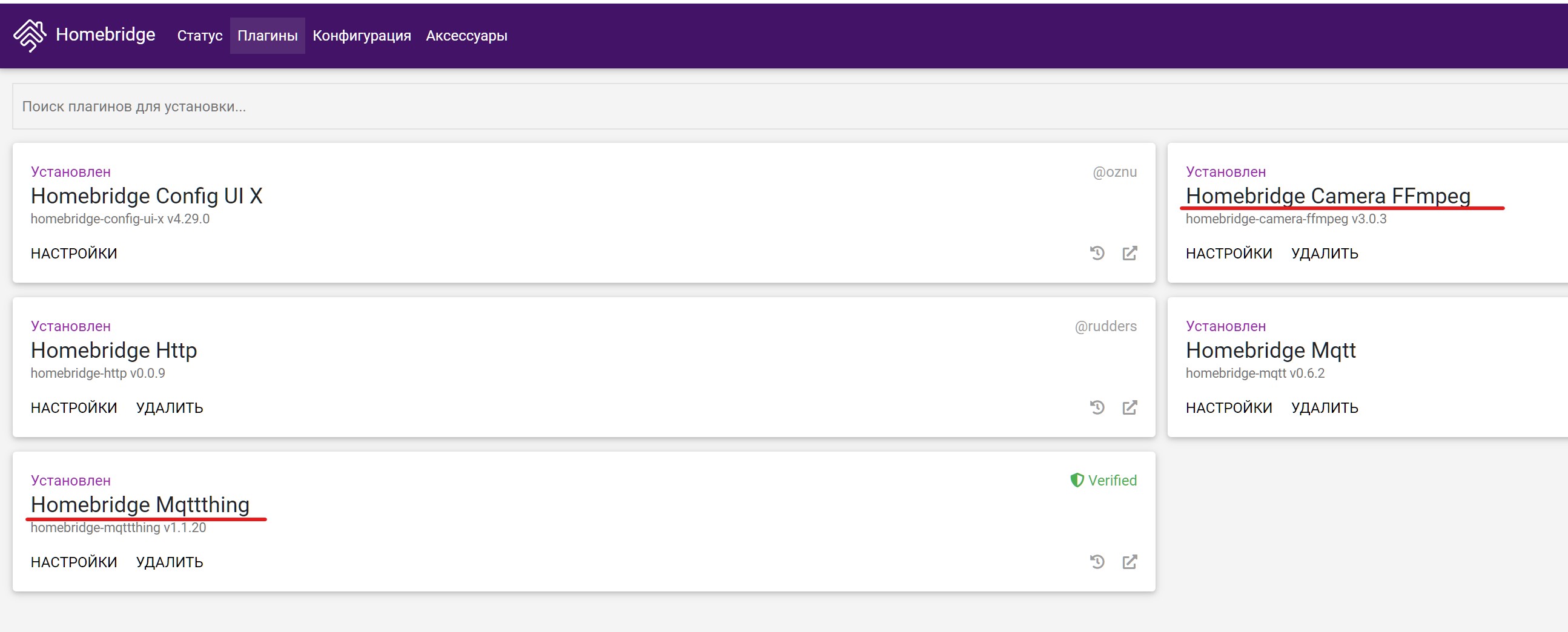Click version text homebridge-http v0.0.9
Image resolution: width=1568 pixels, height=632 pixels.
click(98, 374)
